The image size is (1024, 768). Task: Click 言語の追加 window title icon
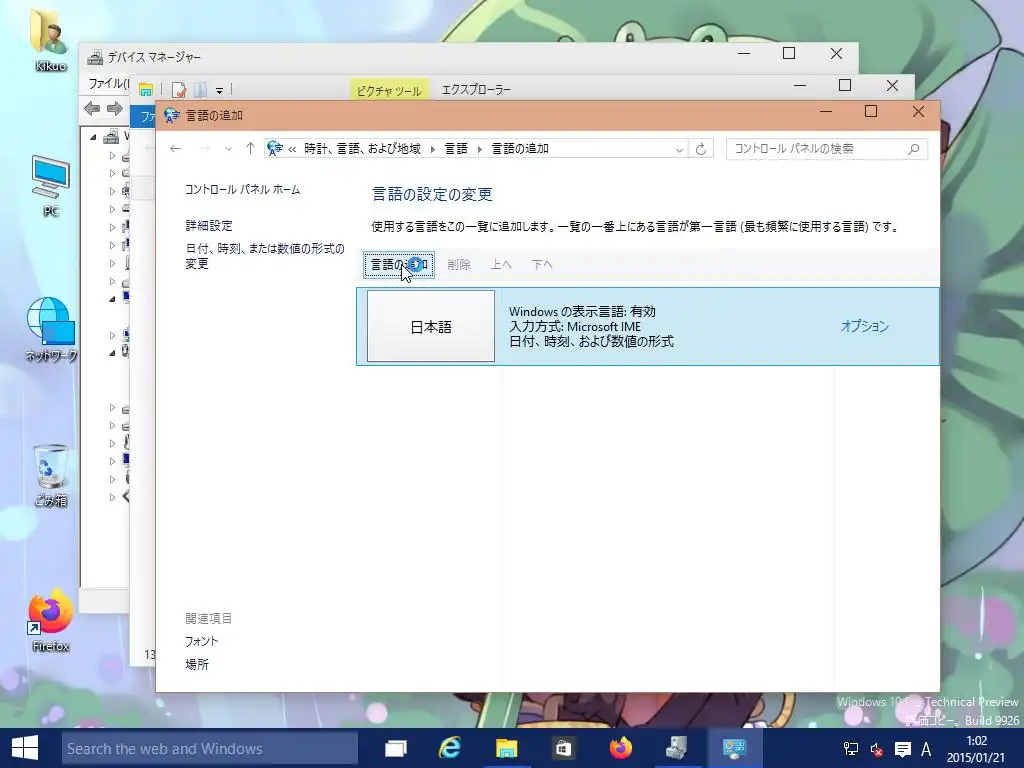point(172,116)
